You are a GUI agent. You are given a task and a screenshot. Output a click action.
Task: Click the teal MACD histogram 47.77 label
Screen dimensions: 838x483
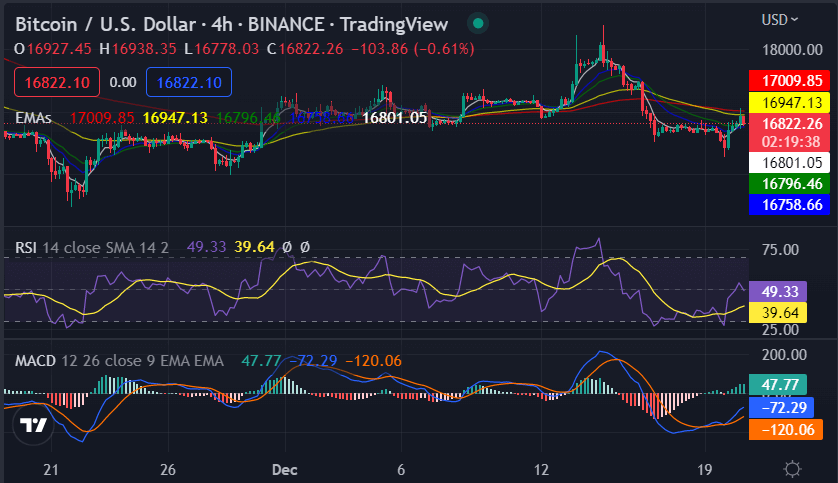[778, 385]
